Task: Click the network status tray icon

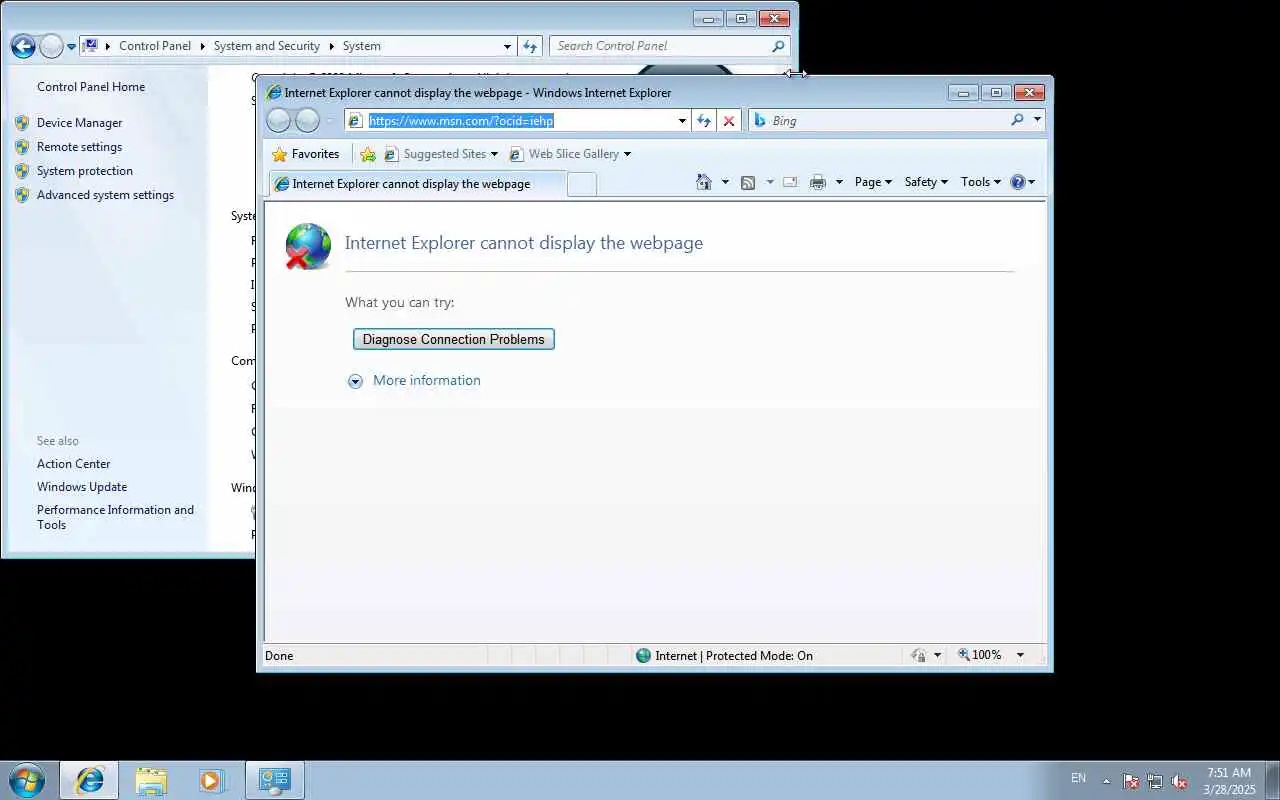Action: click(1155, 781)
